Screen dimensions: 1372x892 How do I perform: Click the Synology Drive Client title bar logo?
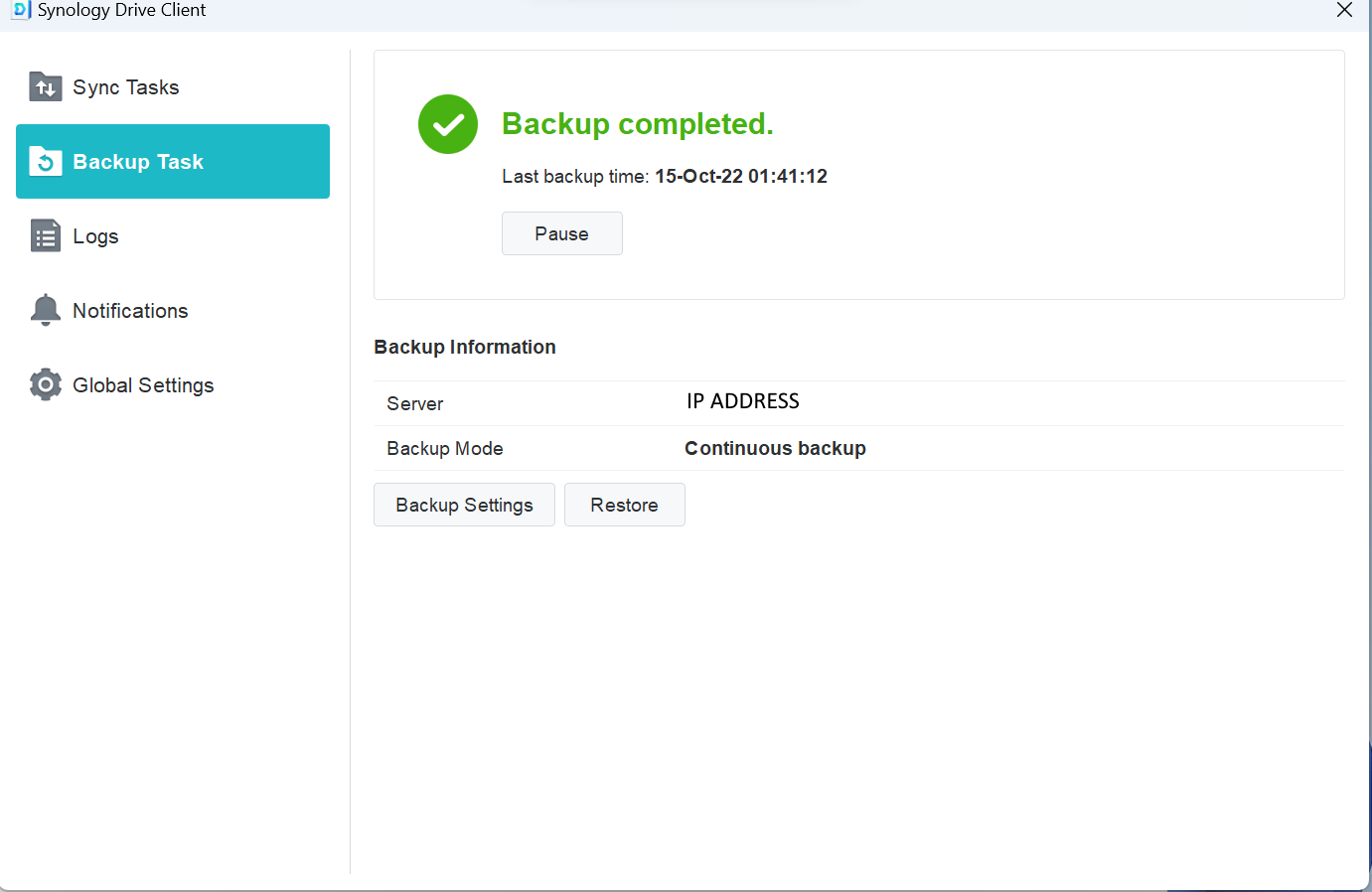point(21,10)
